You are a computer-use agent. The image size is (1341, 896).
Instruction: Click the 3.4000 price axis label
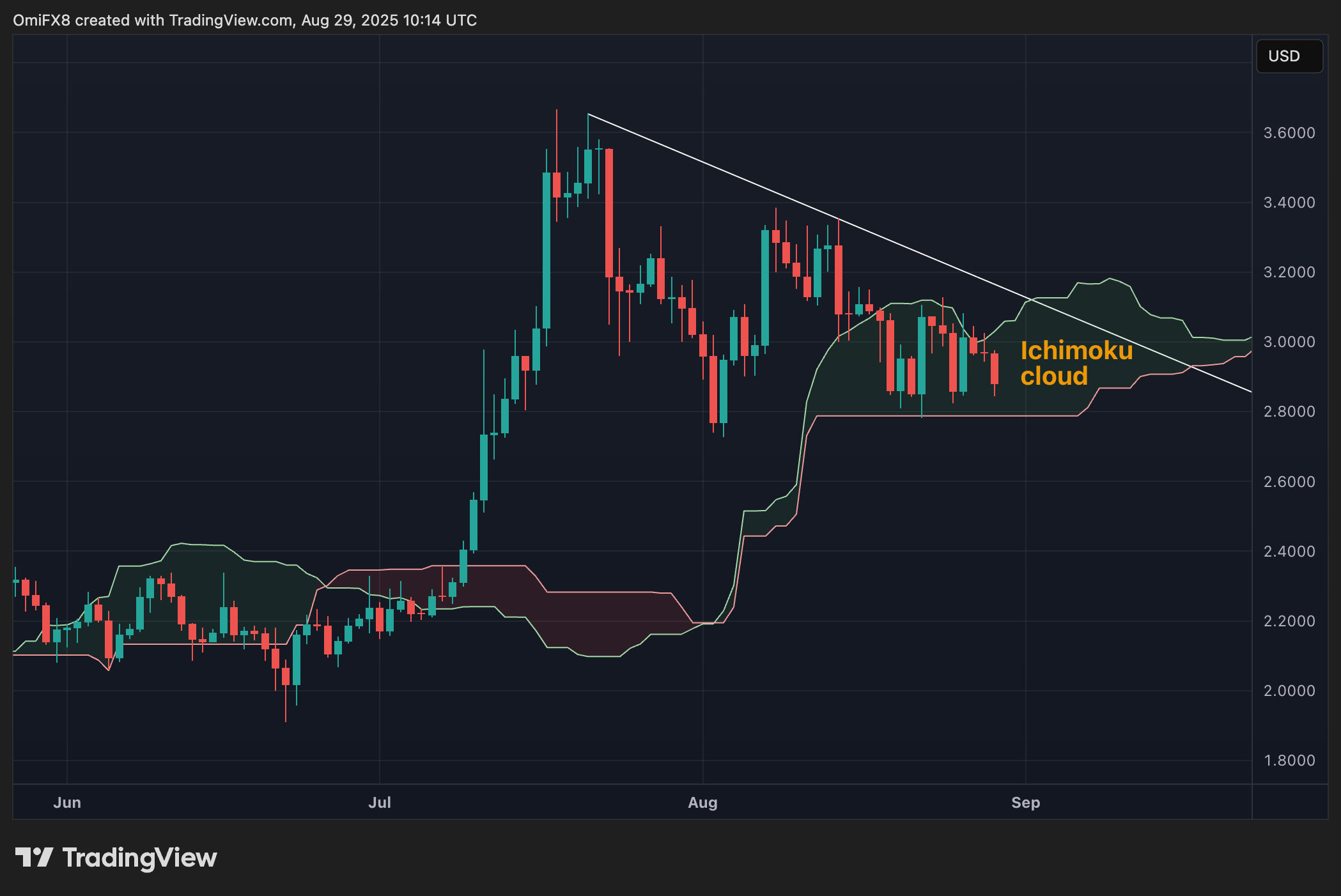(1289, 203)
